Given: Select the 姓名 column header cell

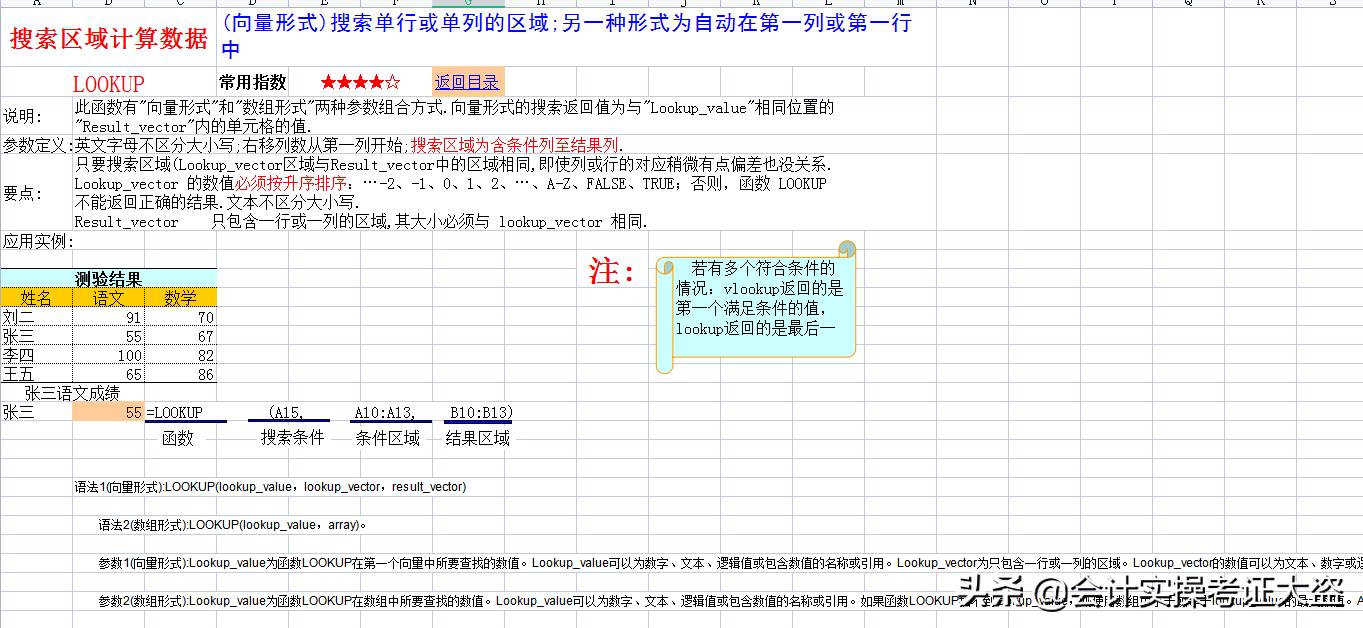Looking at the screenshot, I should (36, 298).
